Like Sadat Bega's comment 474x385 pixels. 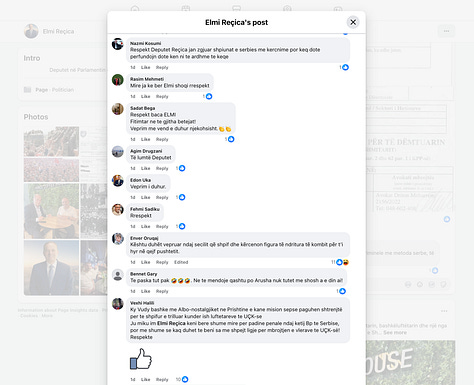pyautogui.click(x=145, y=139)
